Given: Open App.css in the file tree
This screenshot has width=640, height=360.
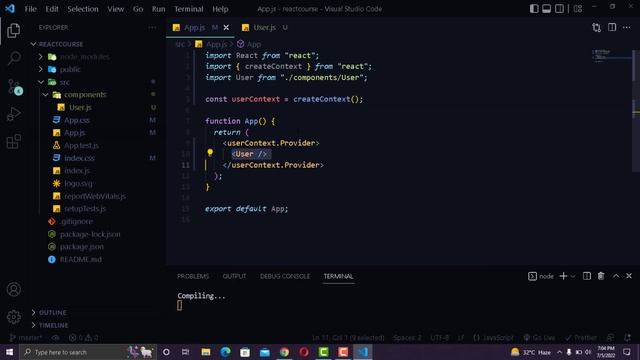Looking at the screenshot, I should 77,120.
